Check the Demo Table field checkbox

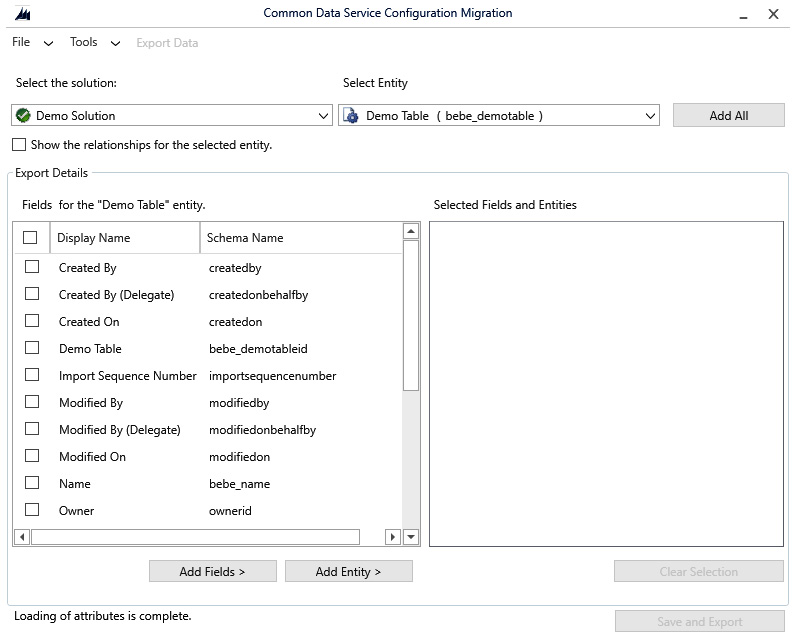coord(32,348)
